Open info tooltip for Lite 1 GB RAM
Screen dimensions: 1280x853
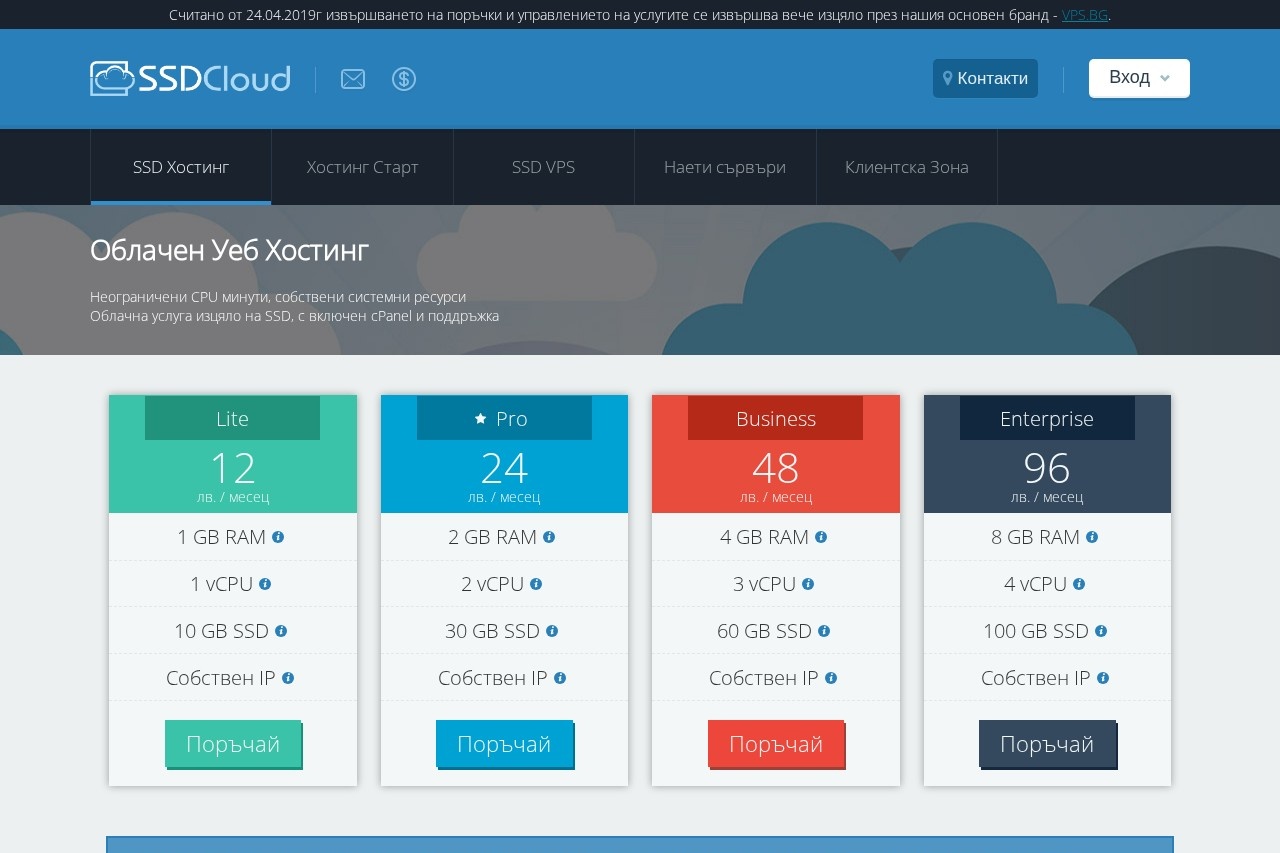[x=279, y=537]
